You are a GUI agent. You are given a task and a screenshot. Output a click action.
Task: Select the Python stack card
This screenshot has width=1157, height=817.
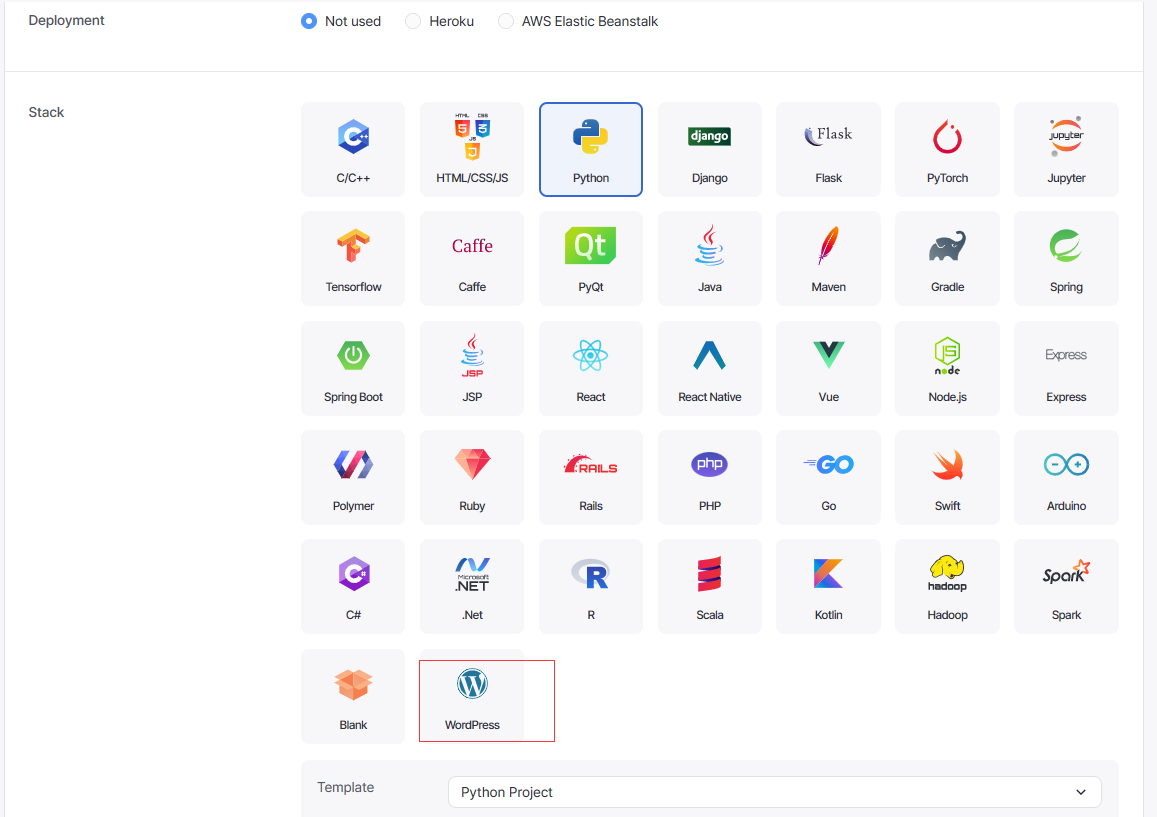(x=590, y=149)
